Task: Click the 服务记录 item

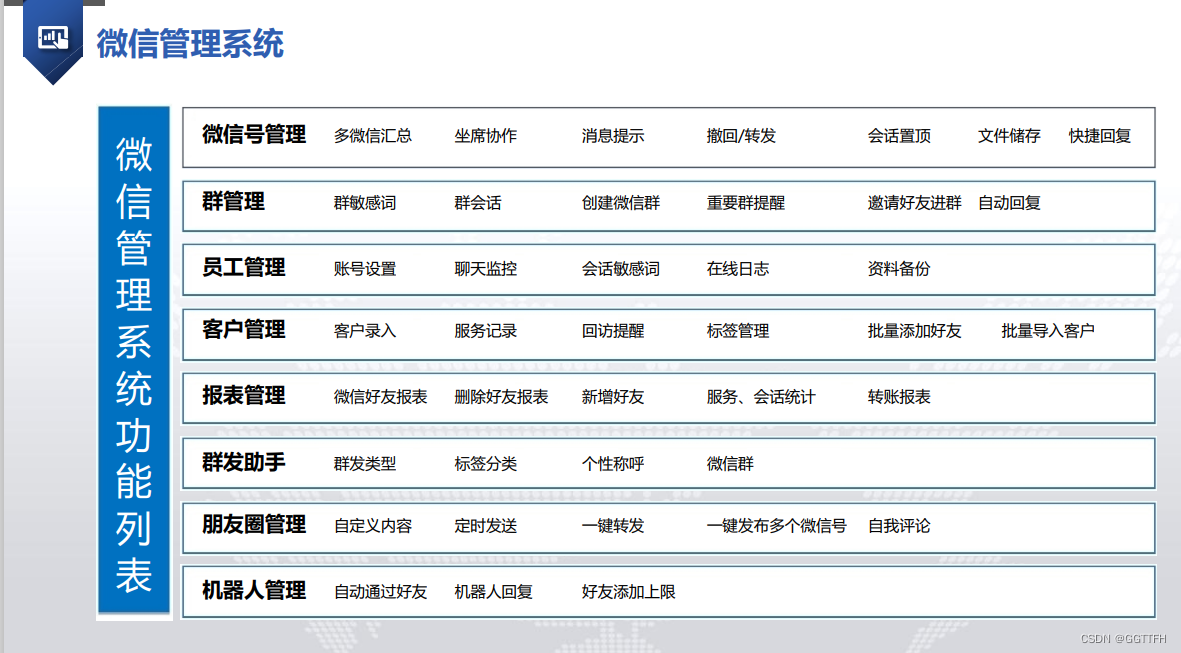Action: (x=486, y=331)
